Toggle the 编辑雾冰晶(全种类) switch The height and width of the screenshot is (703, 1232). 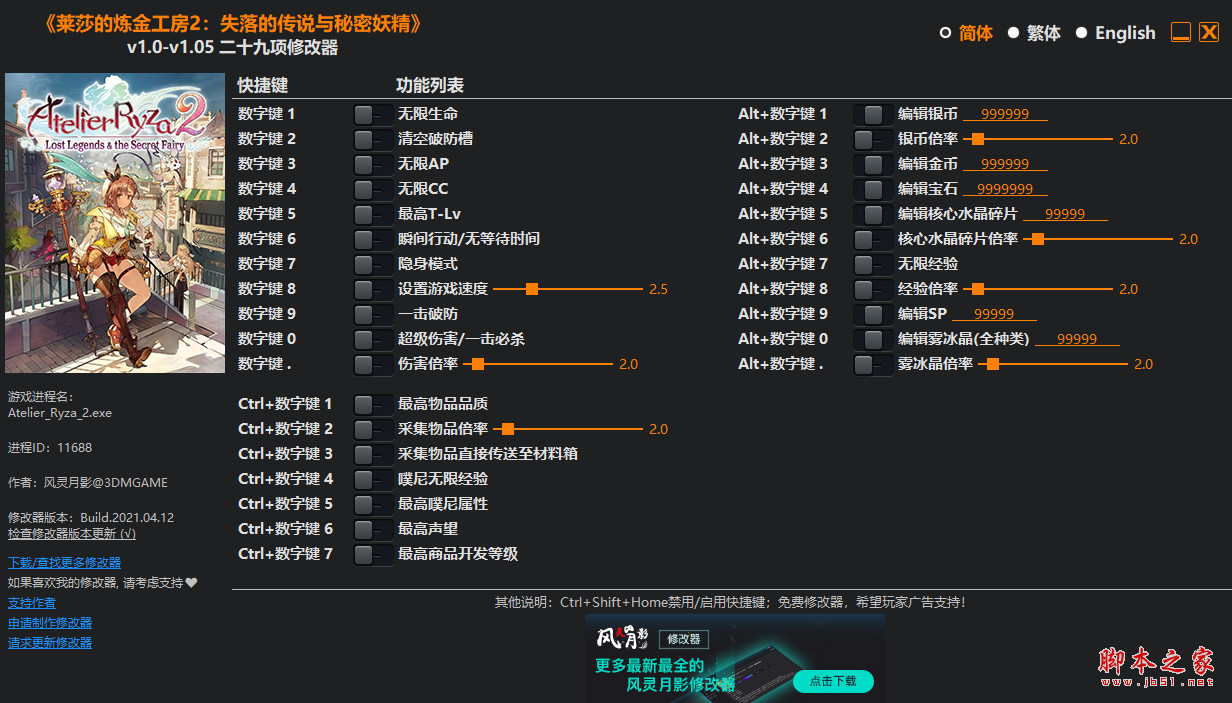point(873,339)
